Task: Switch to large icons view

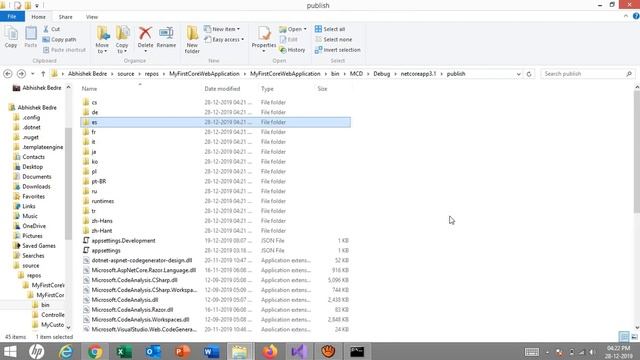Action: pos(634,337)
